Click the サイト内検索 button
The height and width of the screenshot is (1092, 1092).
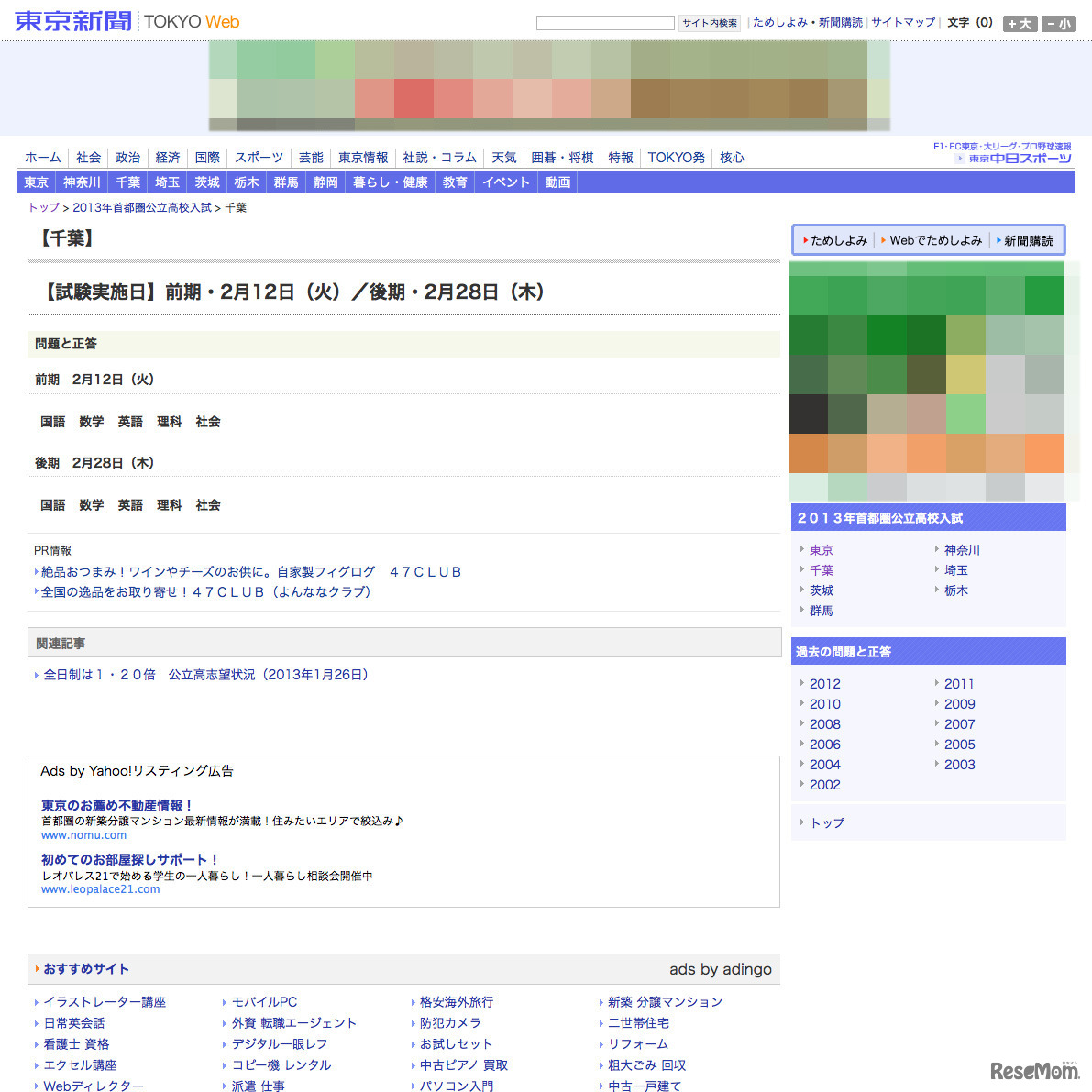tap(710, 23)
